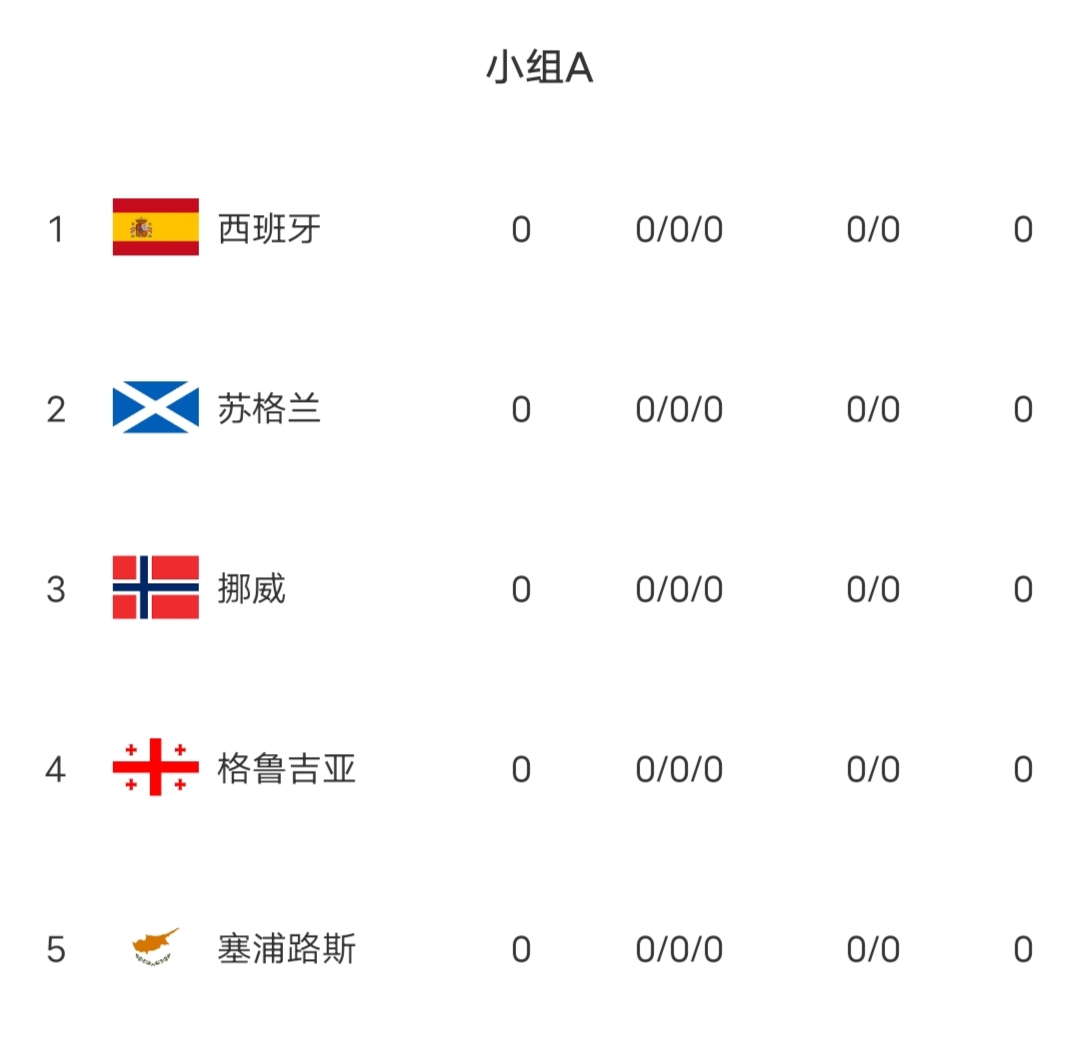The width and height of the screenshot is (1076, 1052).
Task: Click the 小组A group title
Action: click(x=539, y=68)
